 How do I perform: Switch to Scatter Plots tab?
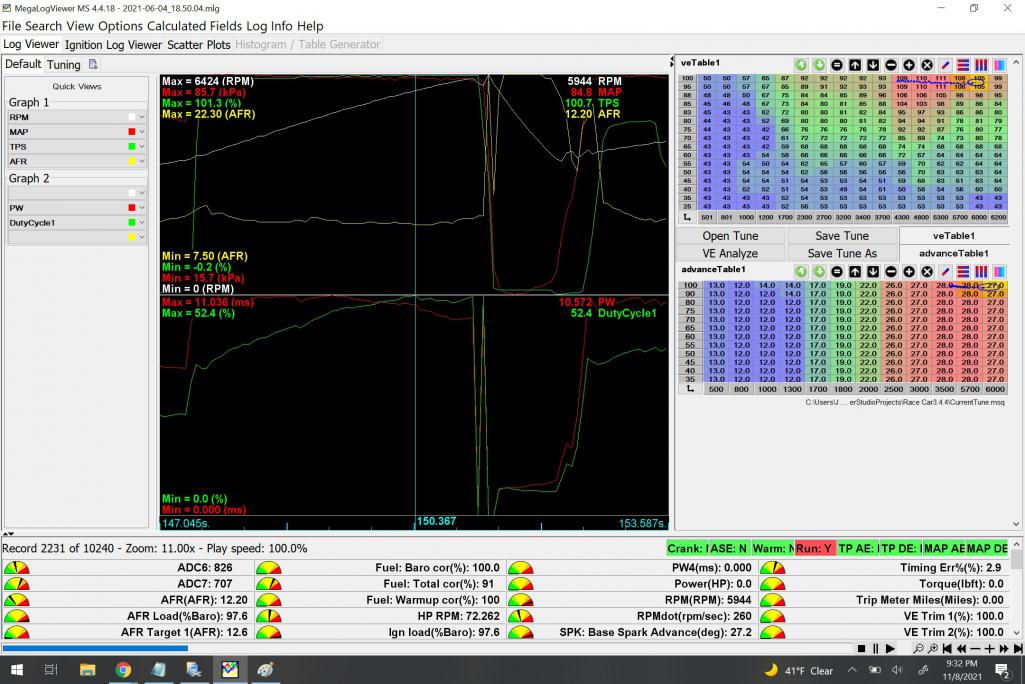click(x=199, y=44)
